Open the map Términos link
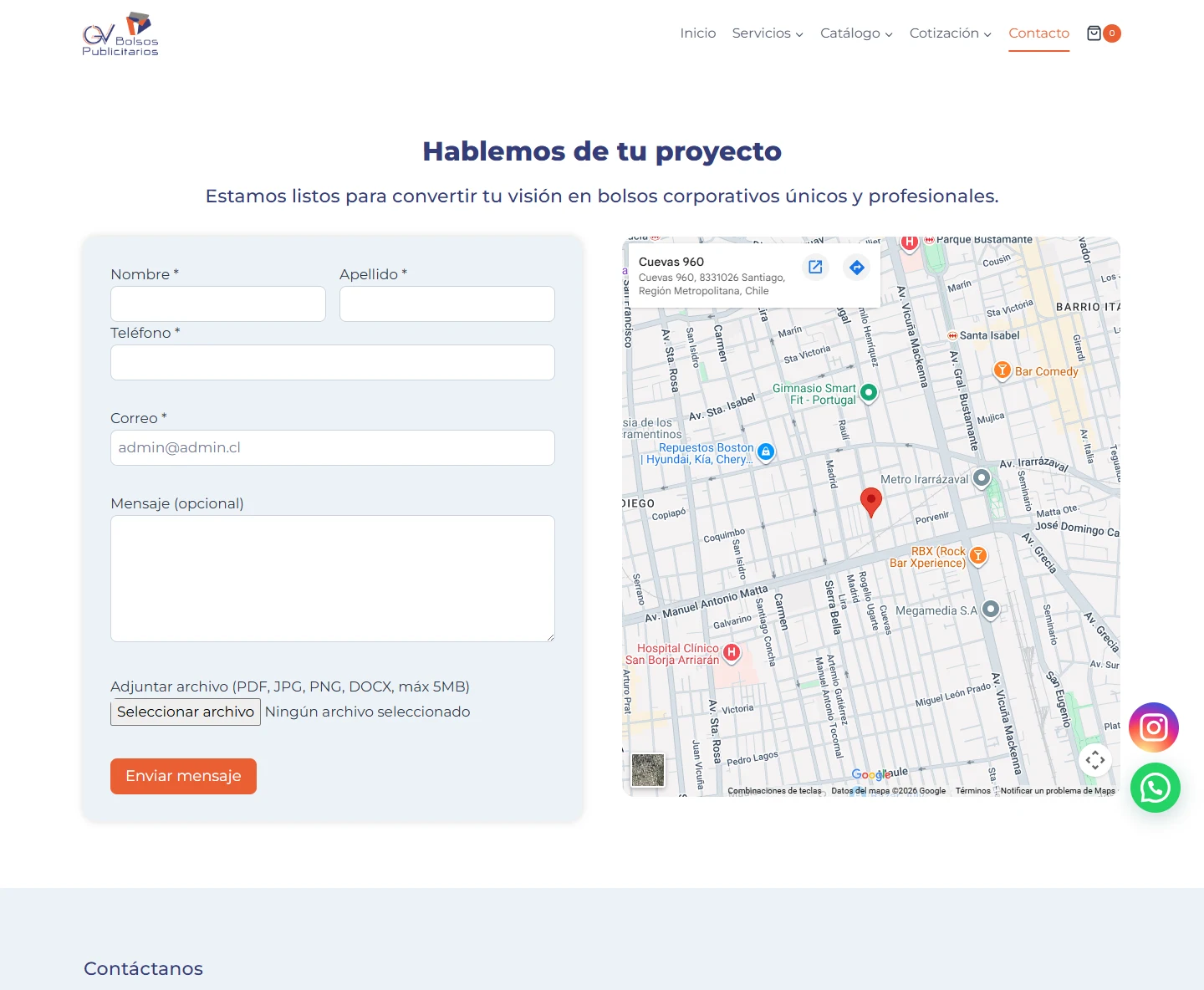This screenshot has width=1204, height=990. pos(973,790)
